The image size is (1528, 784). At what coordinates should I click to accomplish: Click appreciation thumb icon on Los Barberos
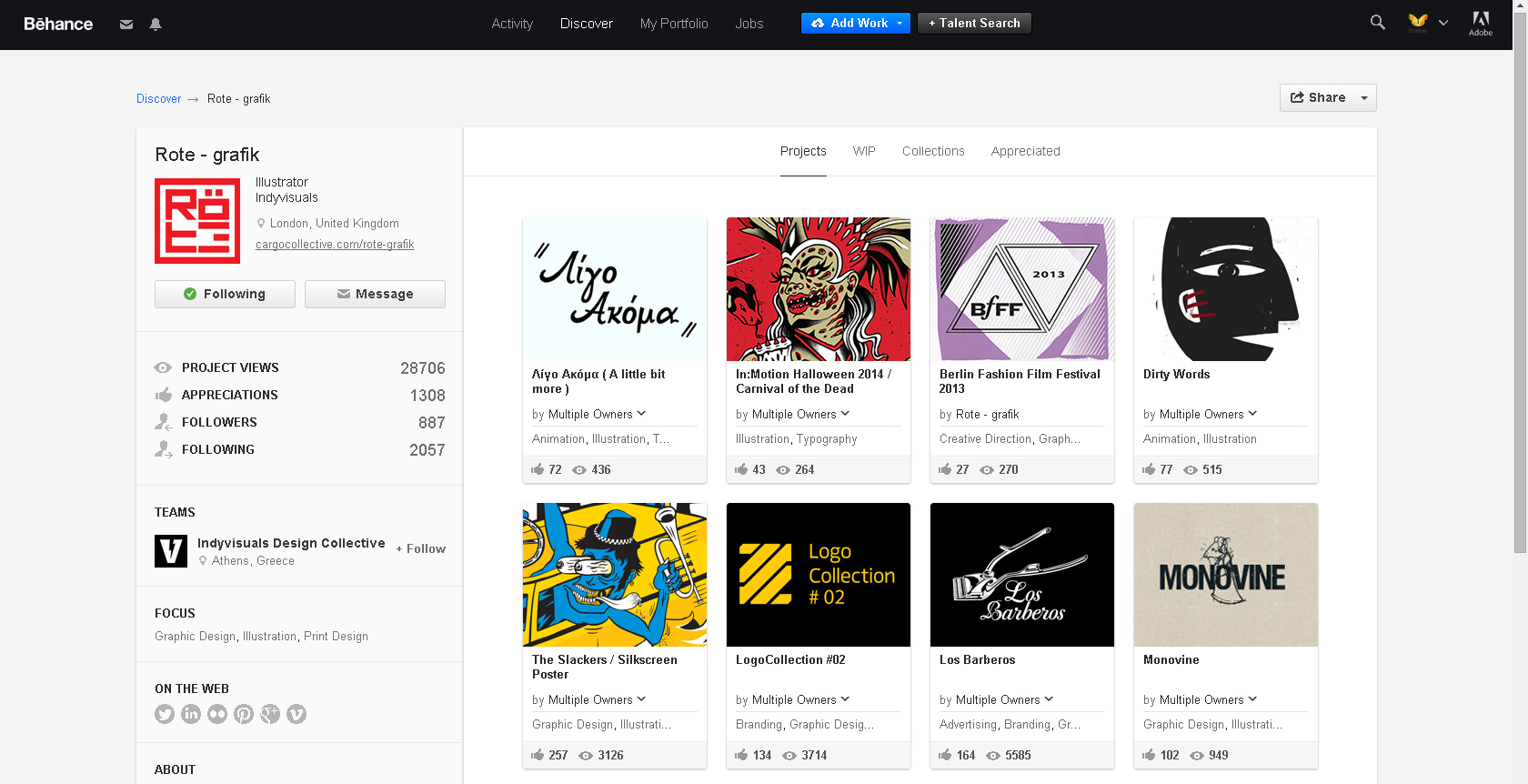tap(945, 755)
